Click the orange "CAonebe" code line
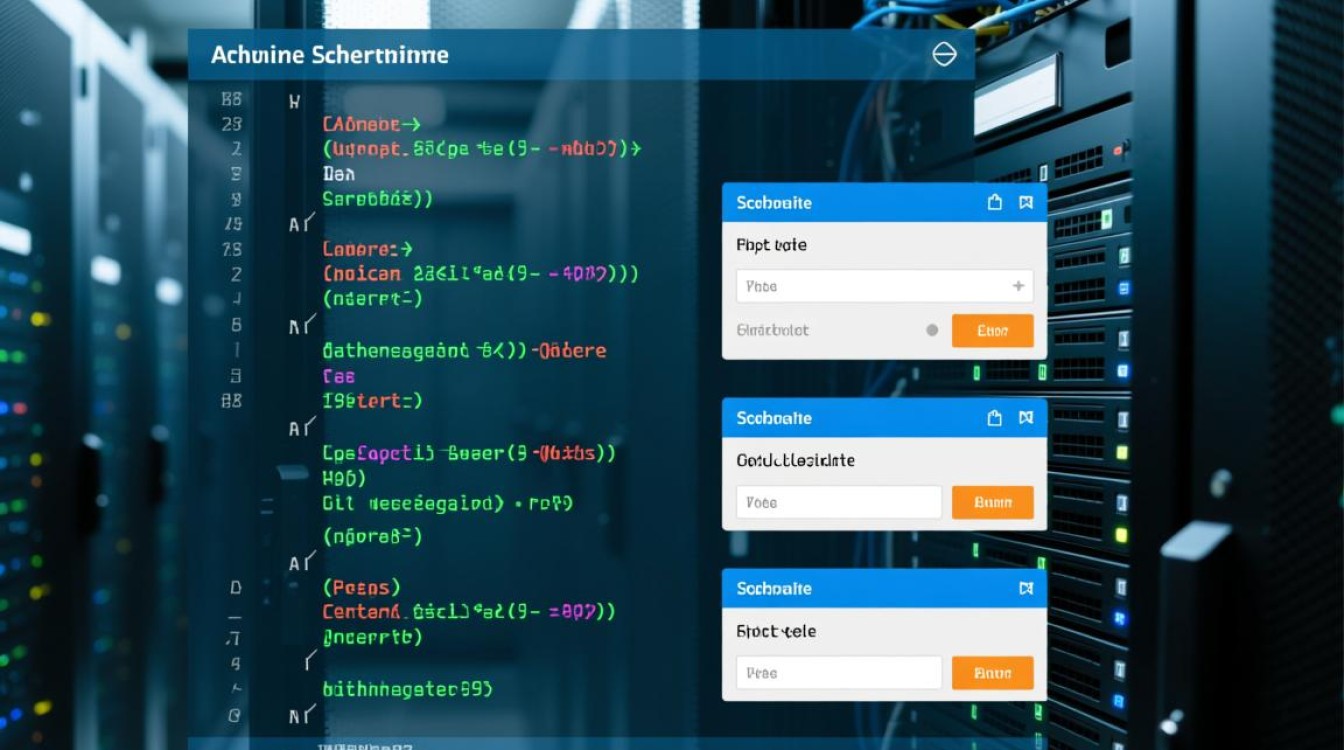Screen dimensions: 1344x750 [x=369, y=125]
